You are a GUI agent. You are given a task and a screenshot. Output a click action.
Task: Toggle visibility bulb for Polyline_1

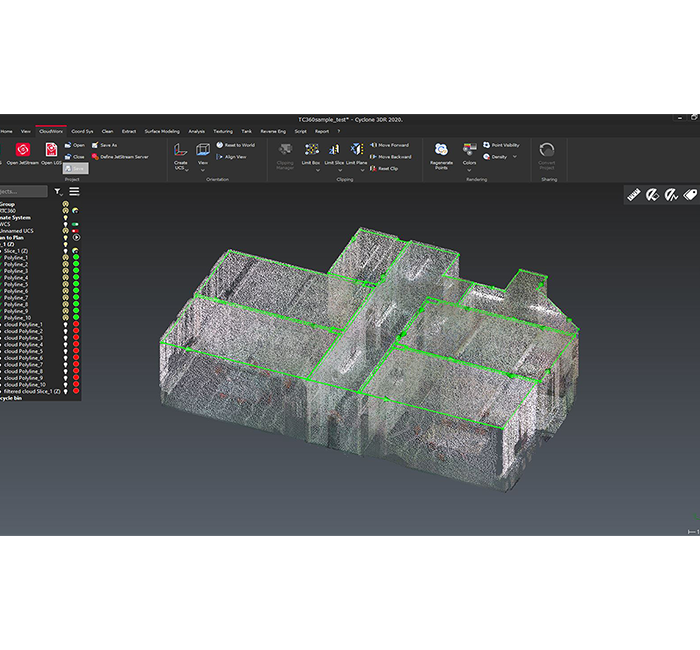tap(65, 257)
